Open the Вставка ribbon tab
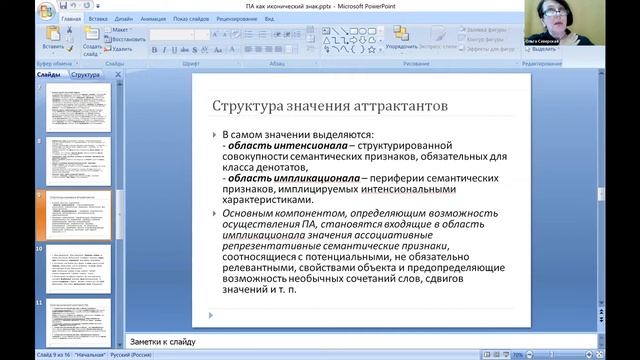640x360 pixels. 98,19
